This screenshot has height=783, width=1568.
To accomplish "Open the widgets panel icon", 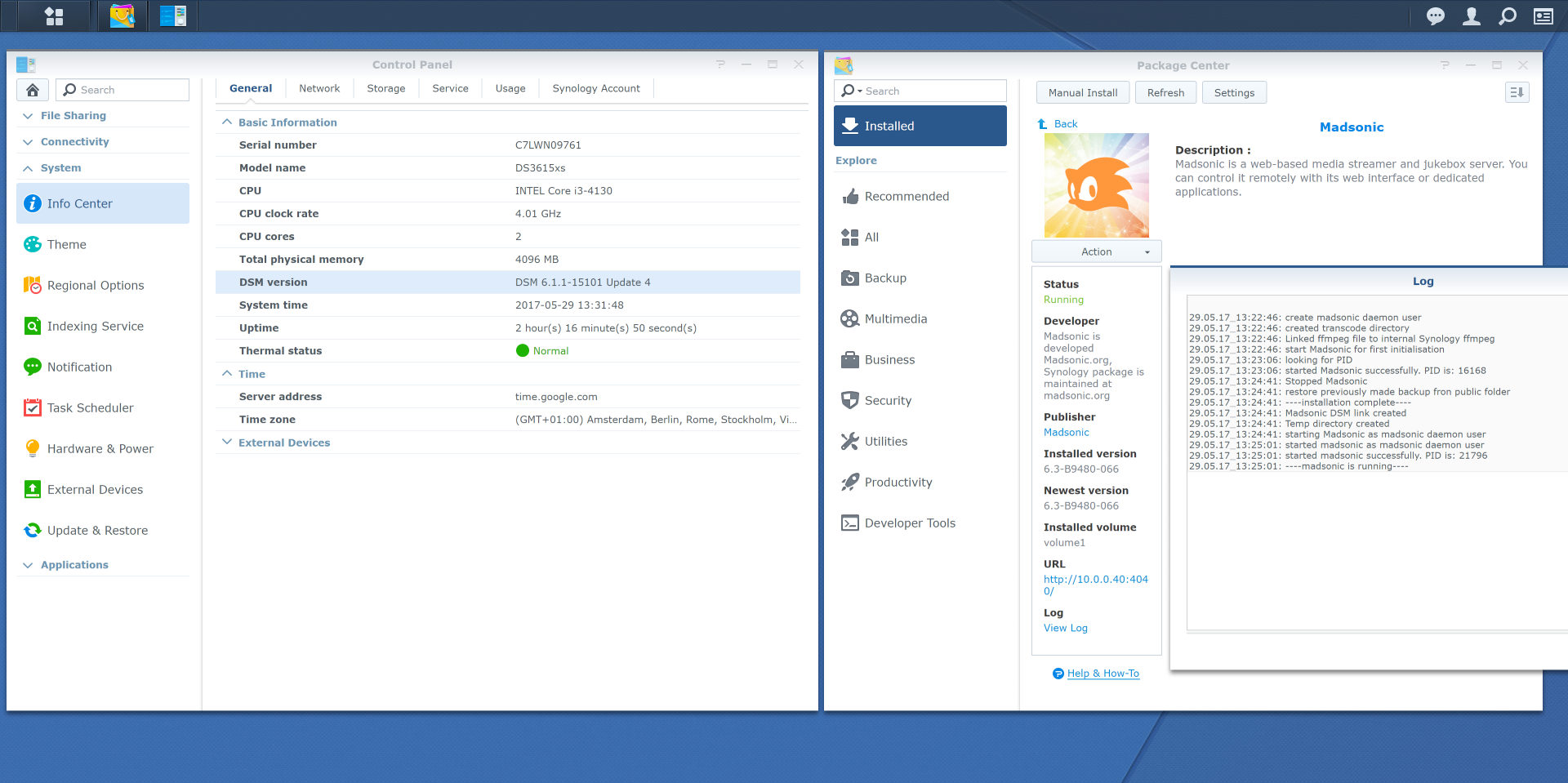I will coord(1543,16).
